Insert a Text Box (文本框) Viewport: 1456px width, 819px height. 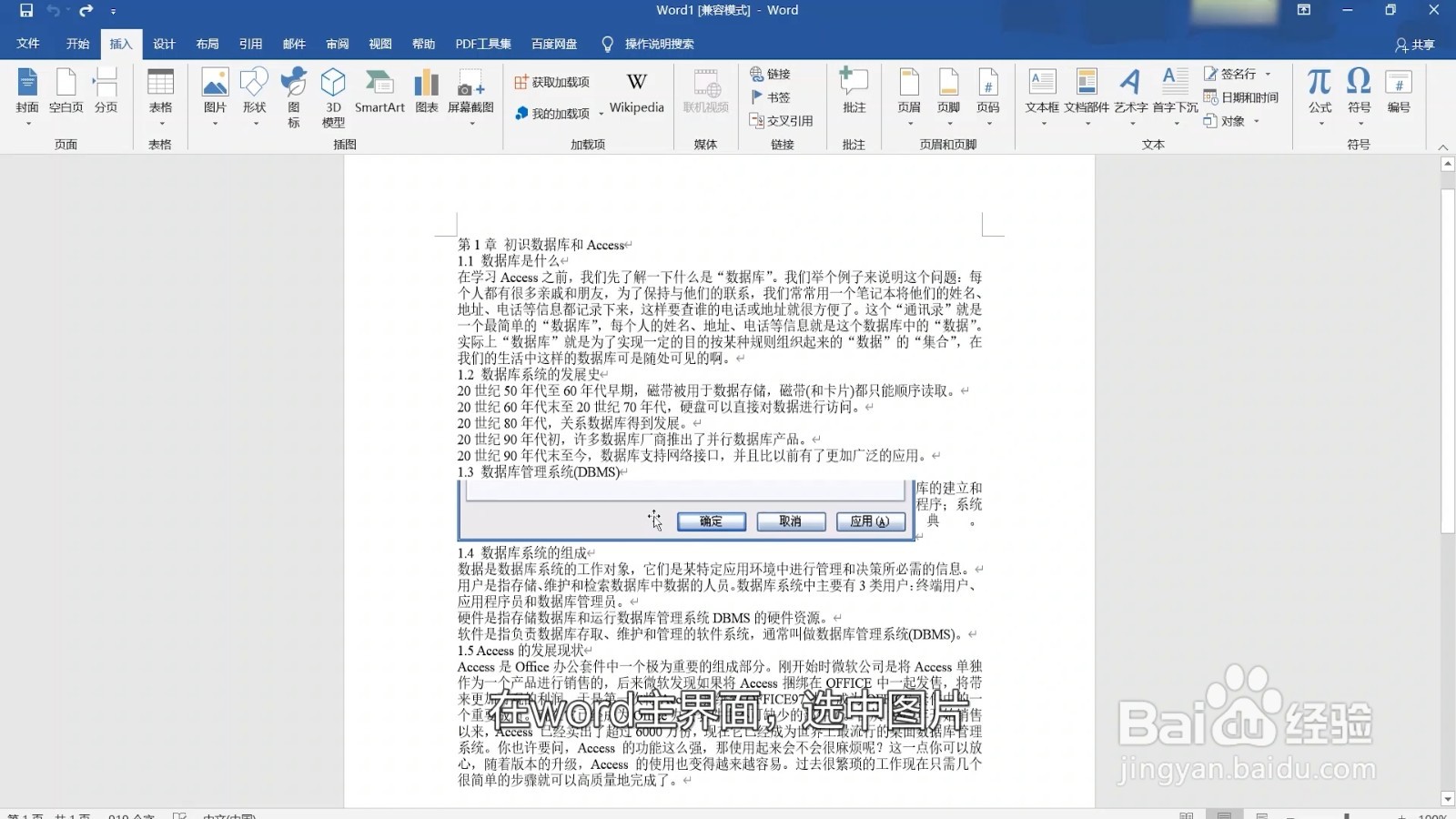(1042, 96)
